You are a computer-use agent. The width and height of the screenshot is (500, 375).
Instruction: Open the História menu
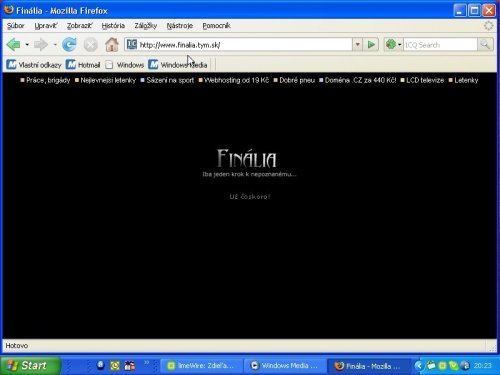[113, 26]
